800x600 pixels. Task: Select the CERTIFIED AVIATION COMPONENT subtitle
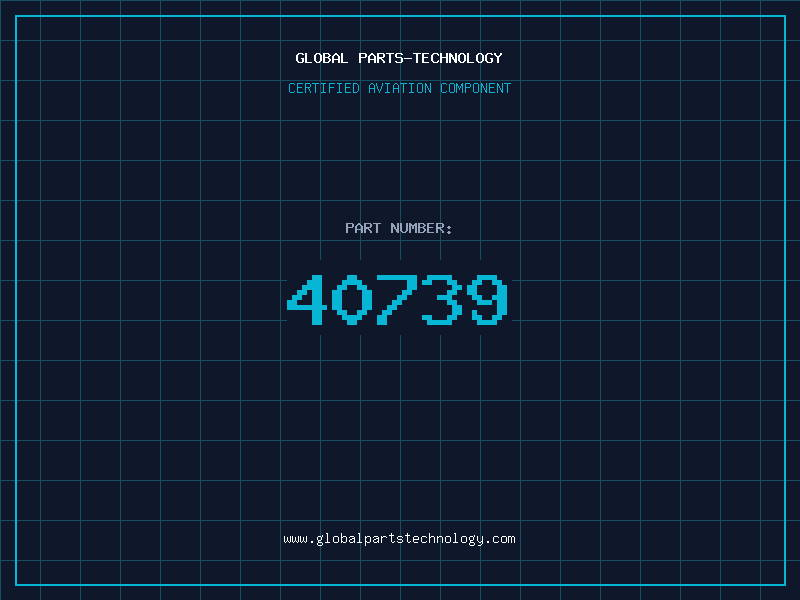click(x=399, y=88)
